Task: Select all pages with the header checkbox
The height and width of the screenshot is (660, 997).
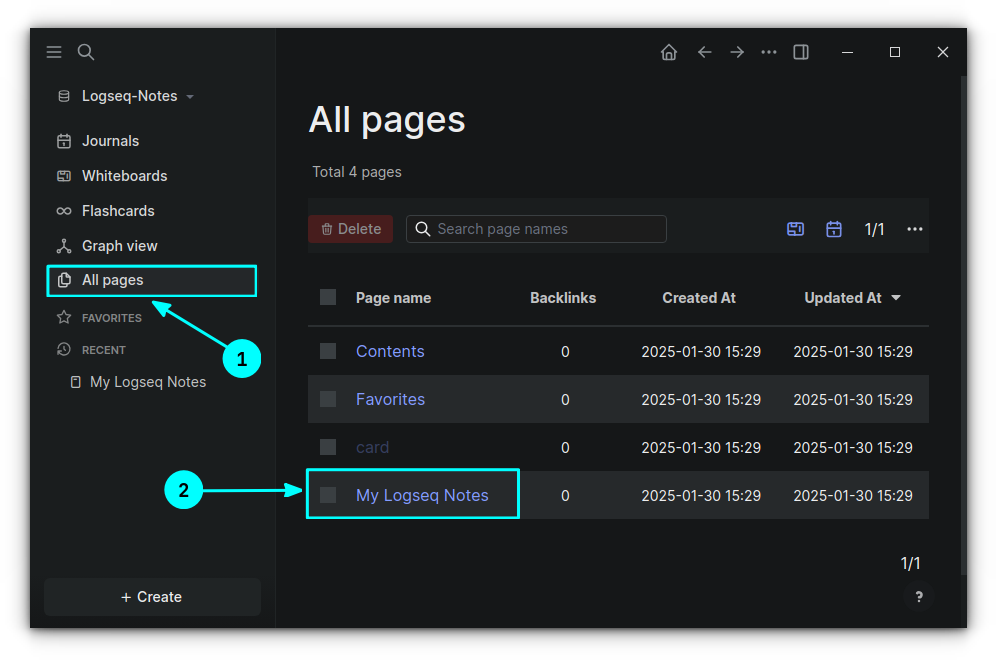Action: pyautogui.click(x=327, y=296)
